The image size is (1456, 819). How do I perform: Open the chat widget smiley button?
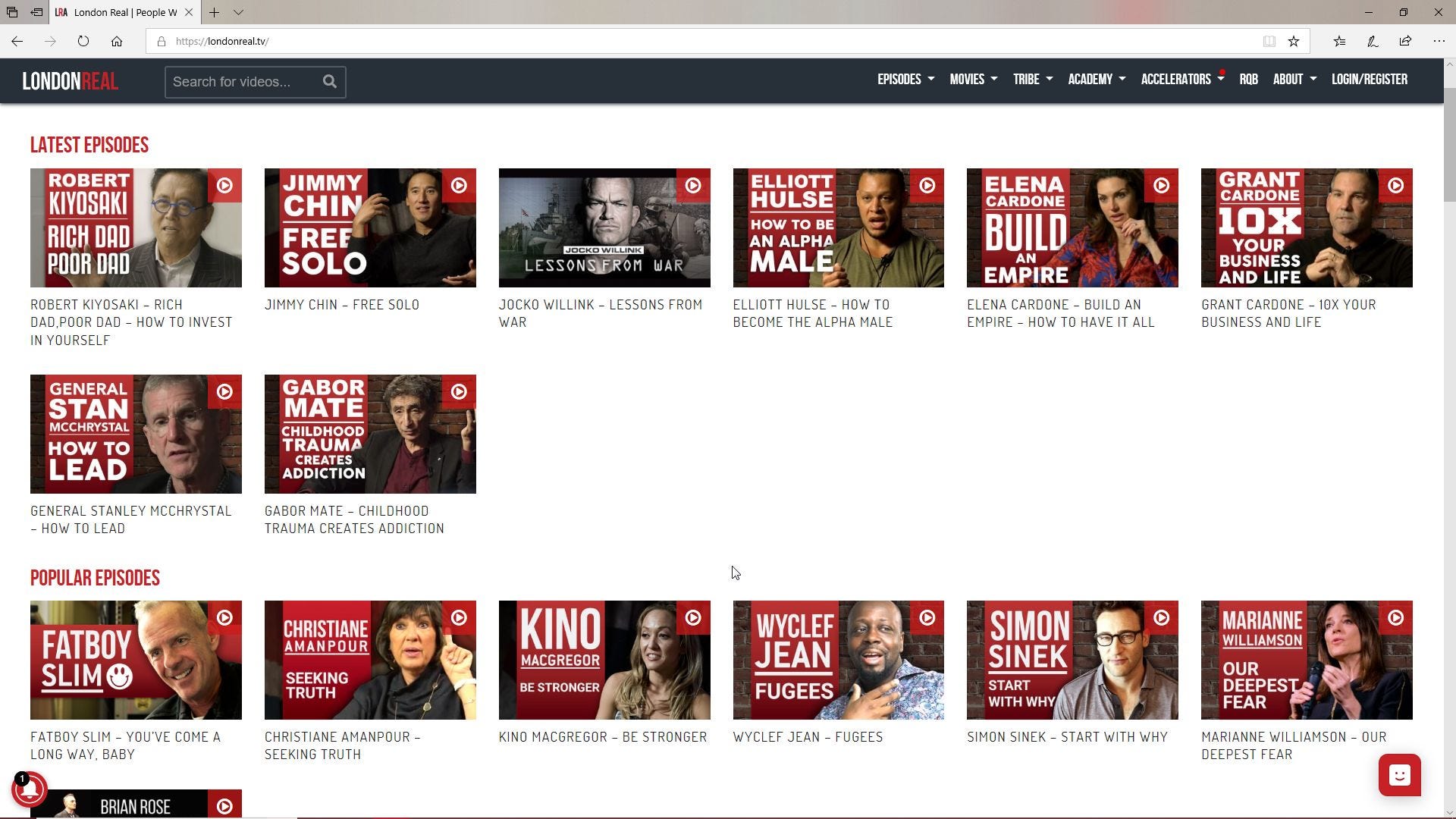coord(1399,775)
